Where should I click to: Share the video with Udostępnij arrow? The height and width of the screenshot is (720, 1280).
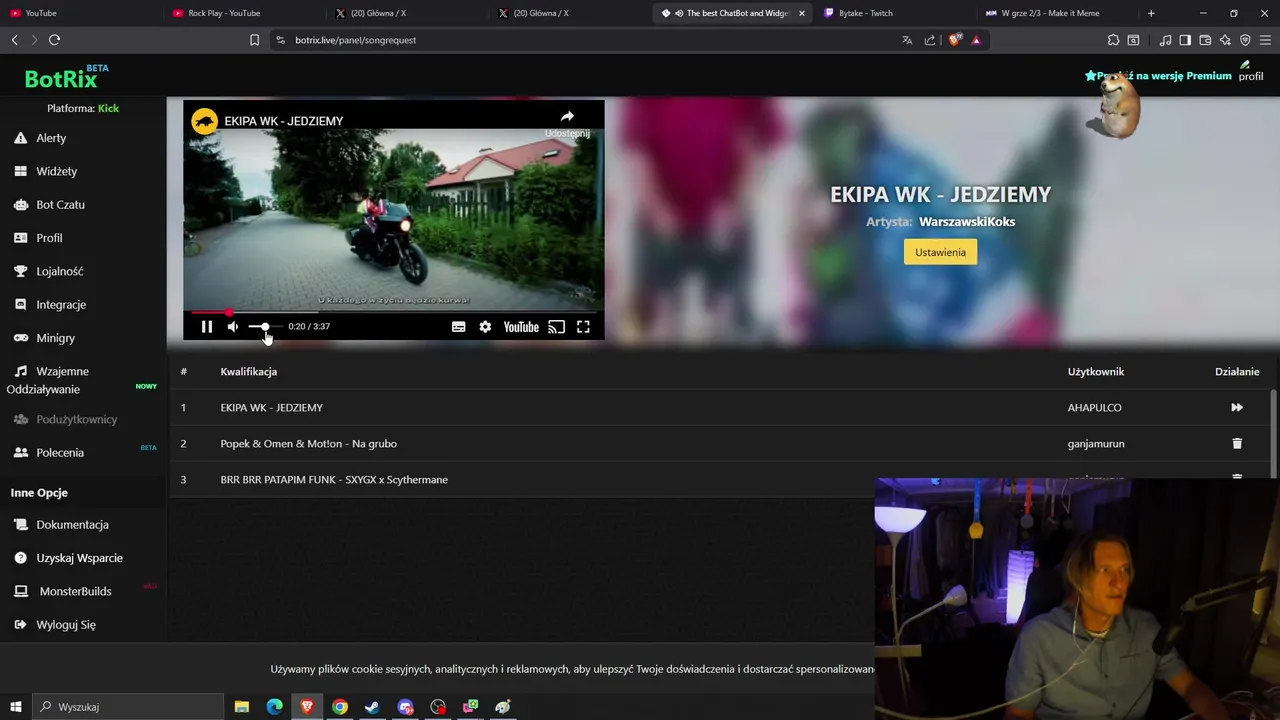tap(567, 122)
